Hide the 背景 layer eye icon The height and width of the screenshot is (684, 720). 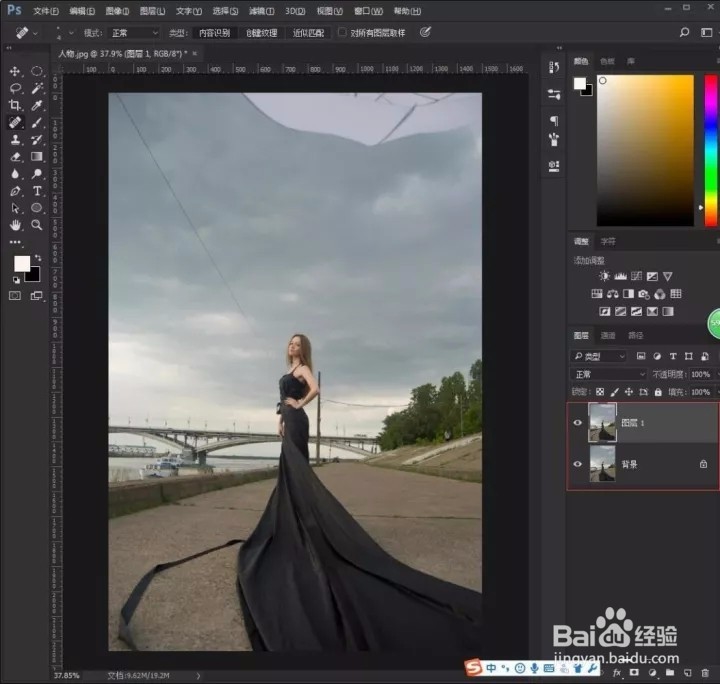578,464
